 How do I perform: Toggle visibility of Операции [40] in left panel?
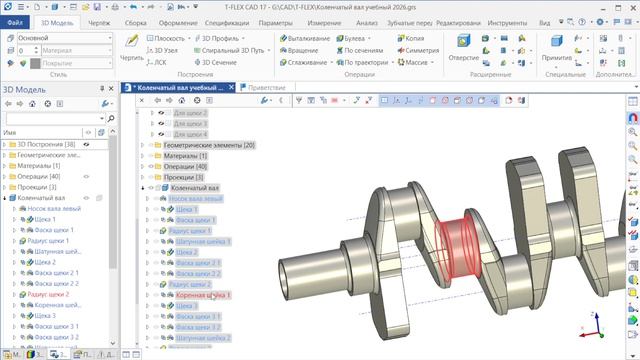point(86,176)
